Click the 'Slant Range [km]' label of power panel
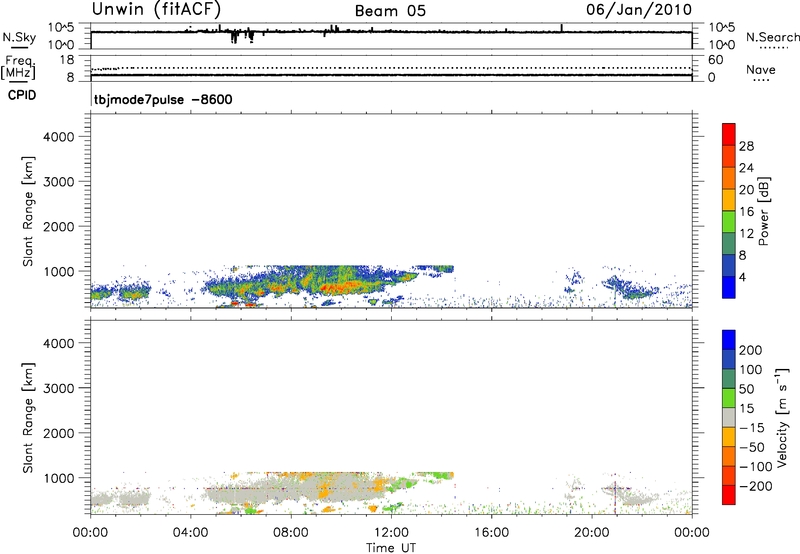Screen dimensions: 800x554 click(x=28, y=211)
